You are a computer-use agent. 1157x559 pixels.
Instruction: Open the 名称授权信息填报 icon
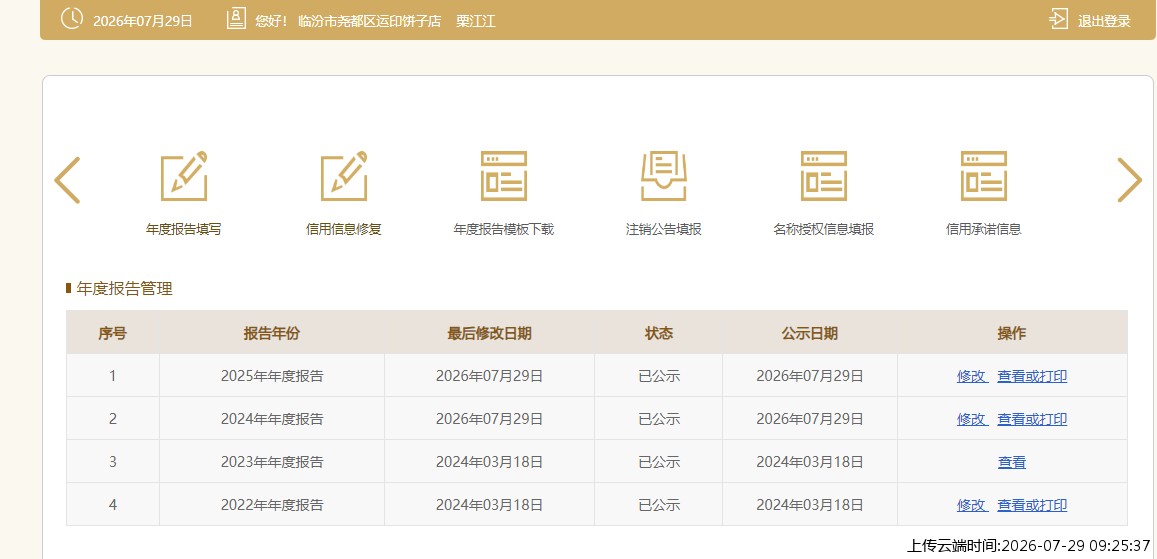pos(823,176)
